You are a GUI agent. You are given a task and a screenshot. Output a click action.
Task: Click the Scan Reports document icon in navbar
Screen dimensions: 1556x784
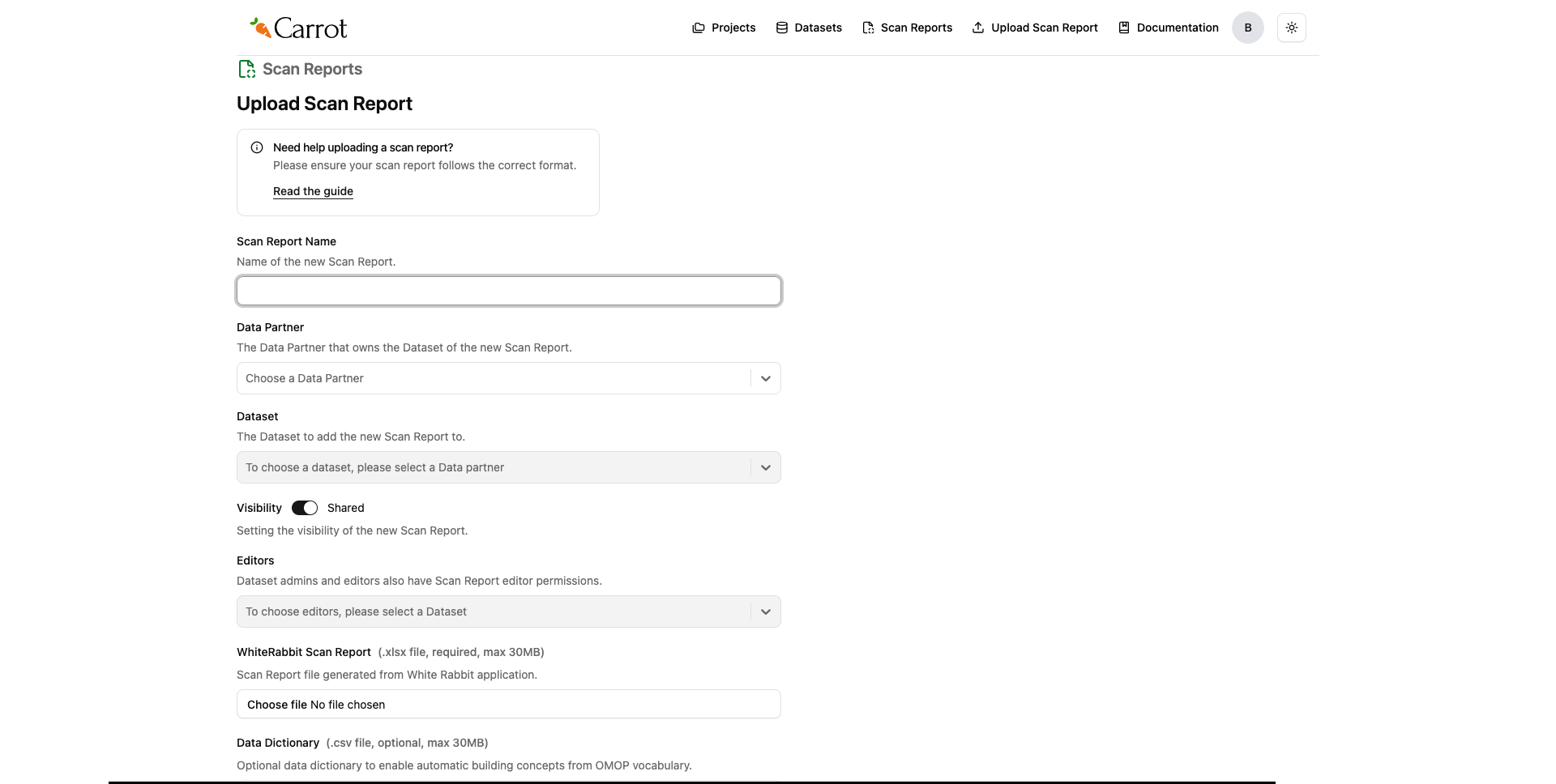pyautogui.click(x=868, y=28)
